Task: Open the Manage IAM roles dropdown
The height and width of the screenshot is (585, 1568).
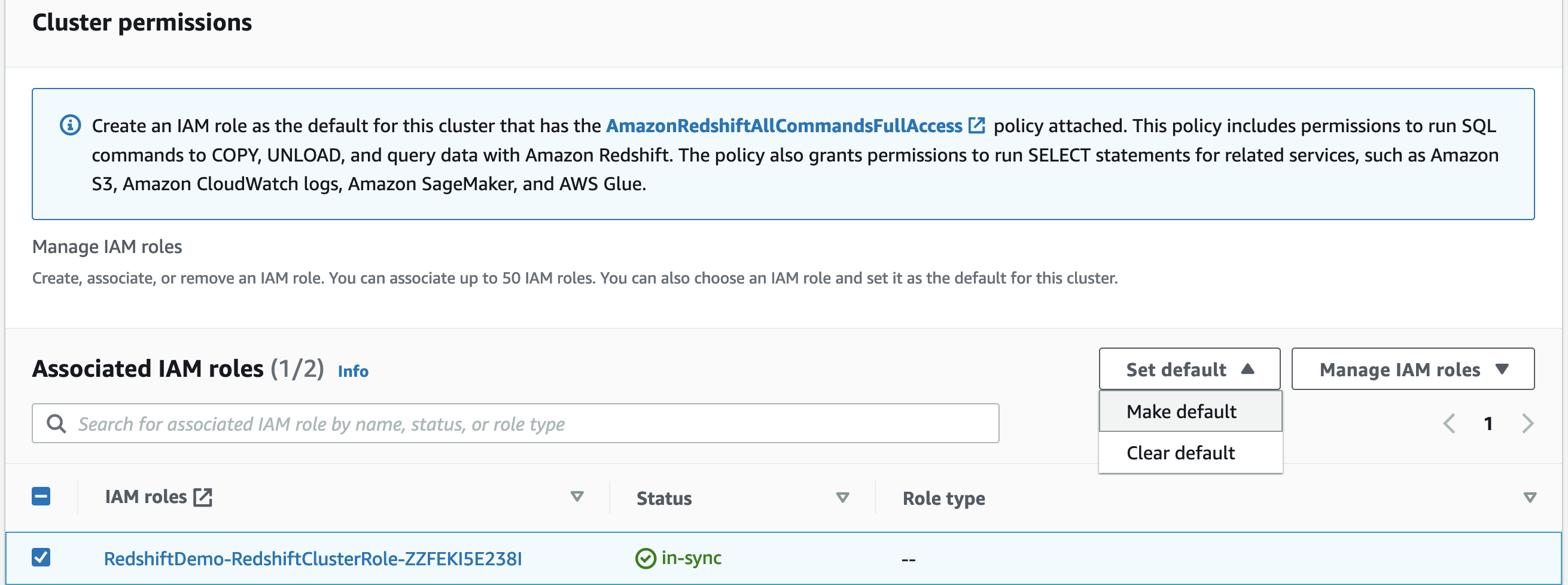Action: 1412,370
